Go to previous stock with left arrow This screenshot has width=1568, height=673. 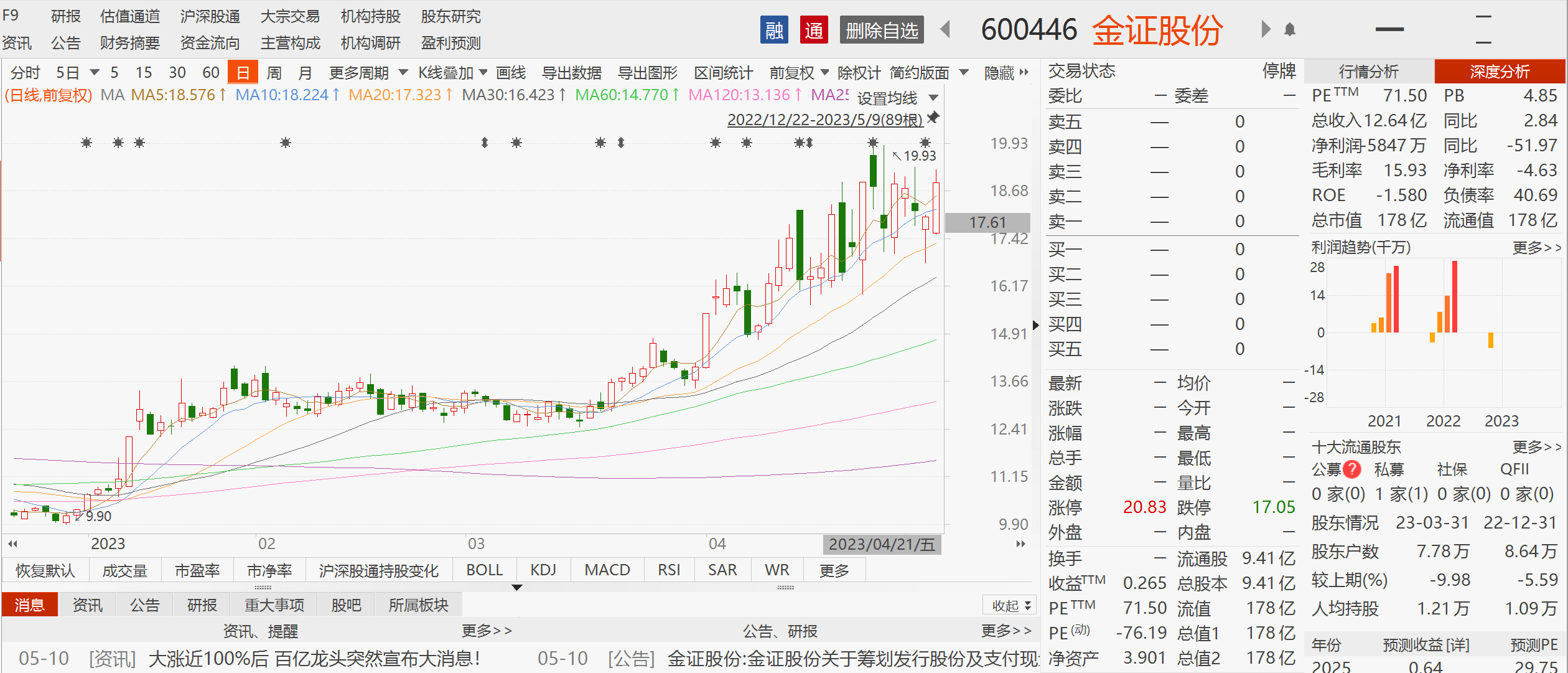[945, 29]
